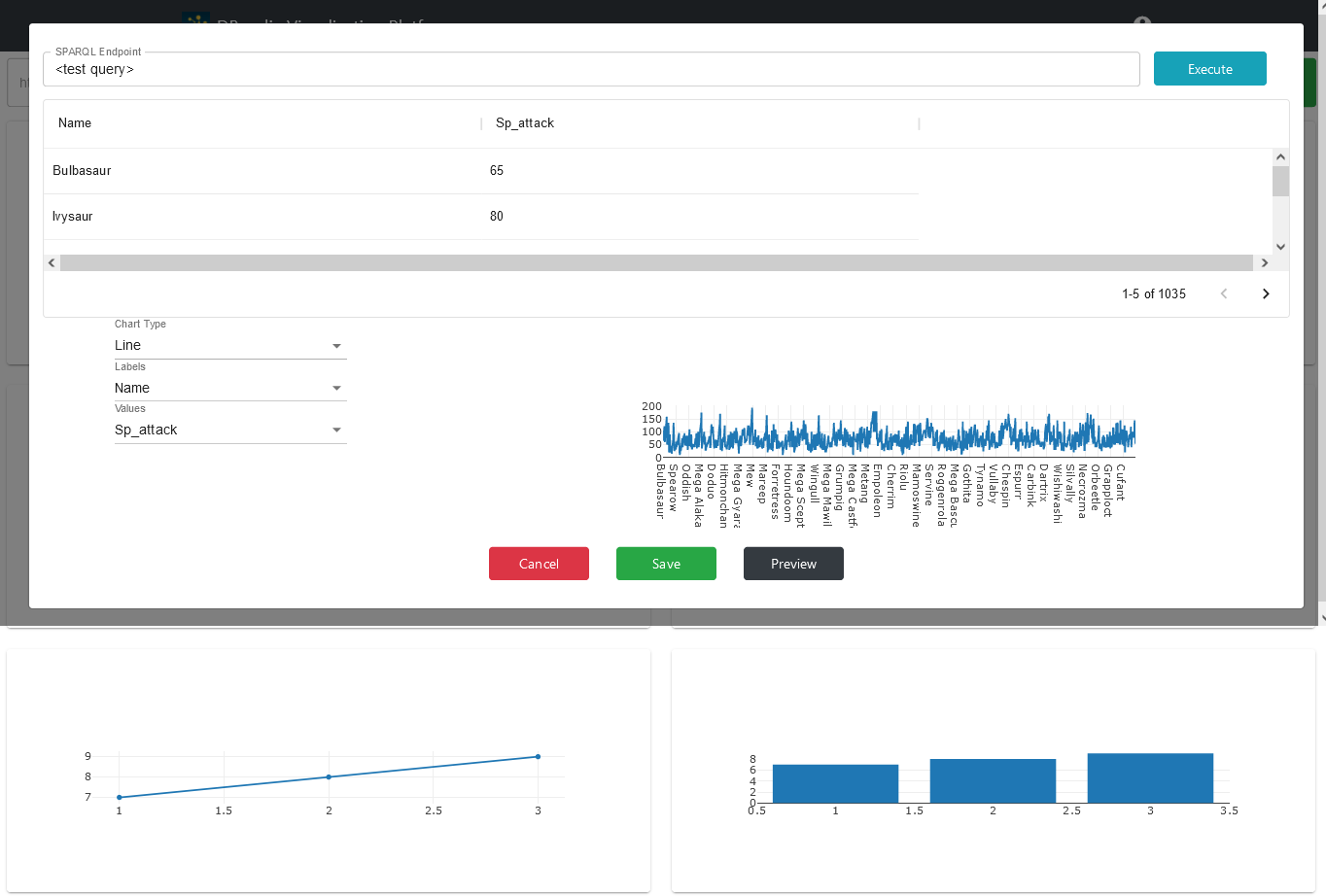
Task: Click the table horizontal scrollbar track
Action: coord(656,263)
